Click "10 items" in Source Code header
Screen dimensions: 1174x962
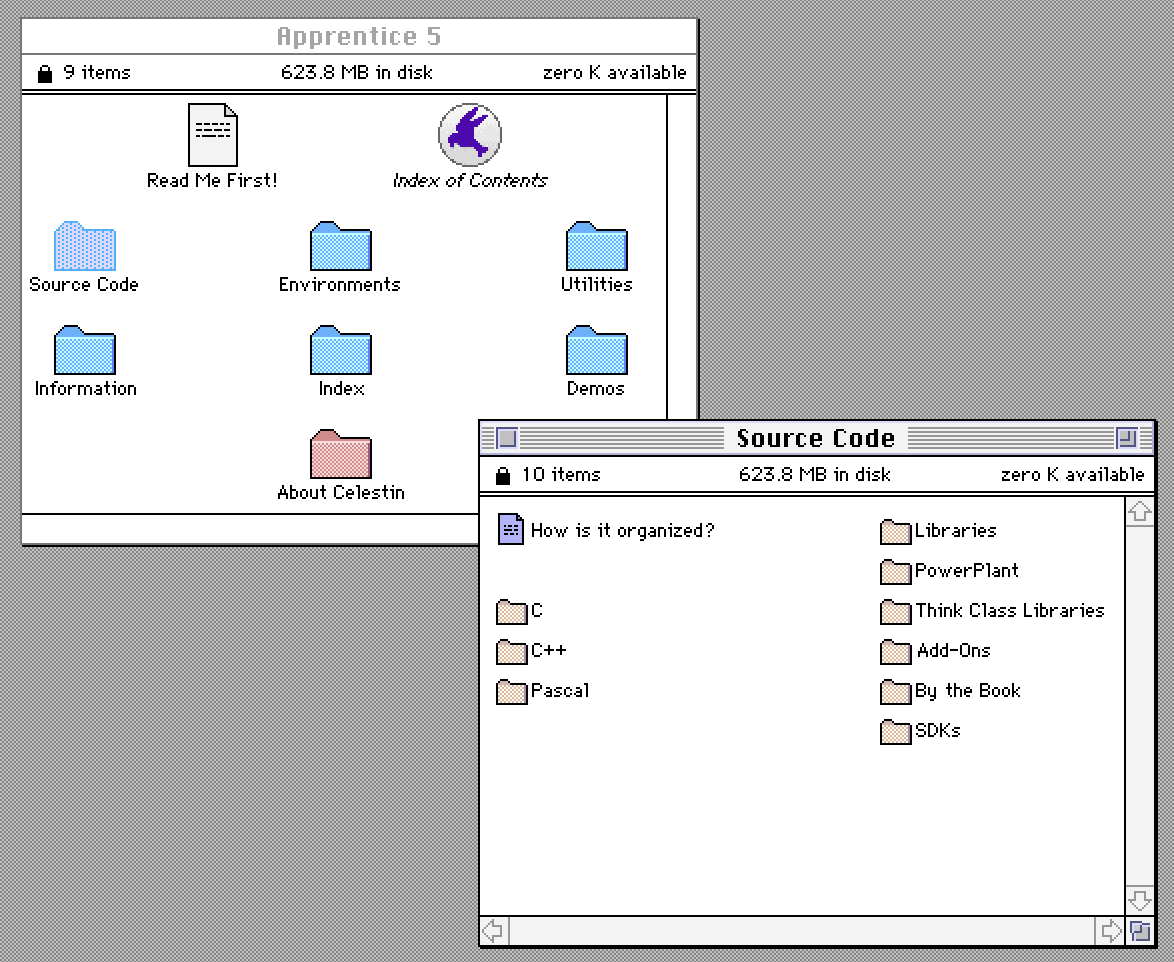pyautogui.click(x=561, y=475)
